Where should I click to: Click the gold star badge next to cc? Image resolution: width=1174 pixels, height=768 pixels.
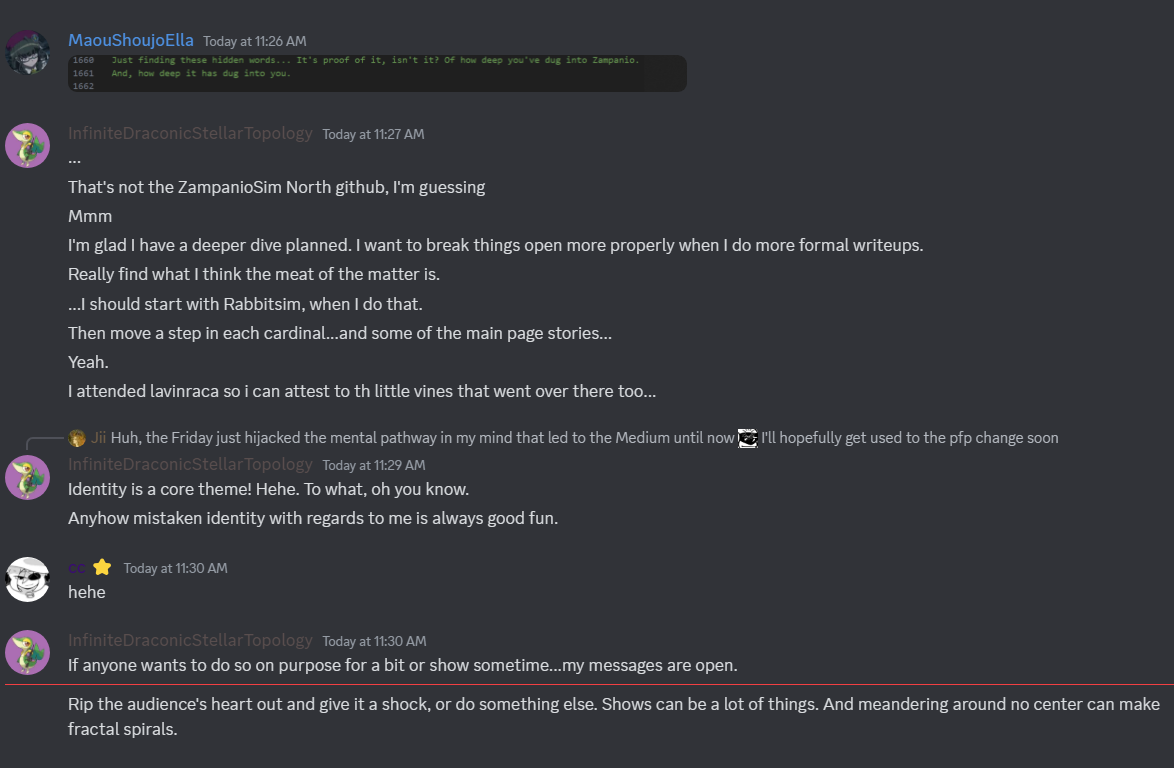point(102,568)
